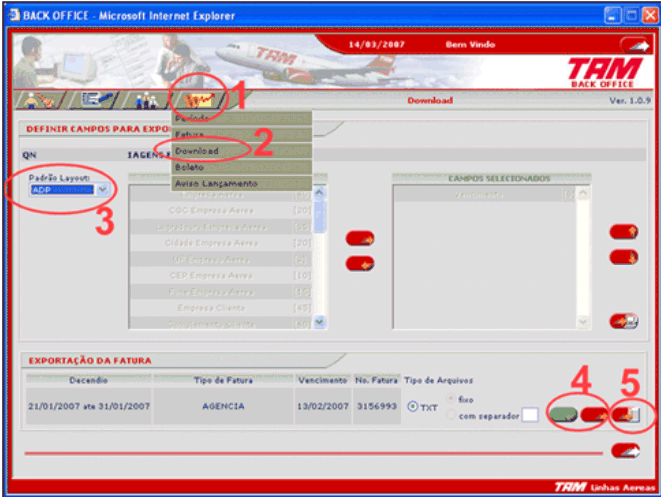Click Campos Selecionados list scroll-up arrow
This screenshot has width=661, height=497.
click(x=583, y=193)
